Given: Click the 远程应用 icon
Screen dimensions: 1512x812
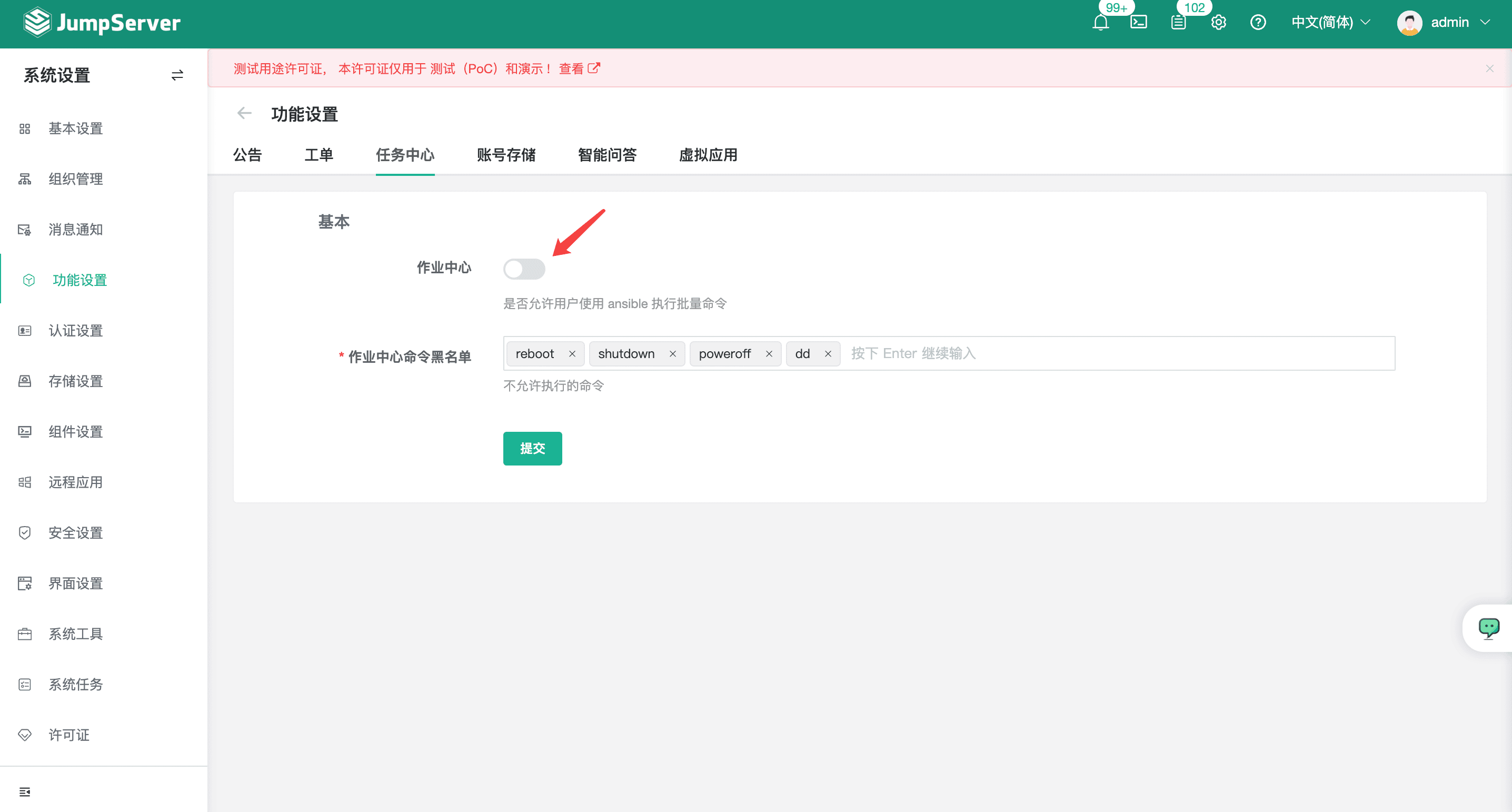Looking at the screenshot, I should coord(25,482).
